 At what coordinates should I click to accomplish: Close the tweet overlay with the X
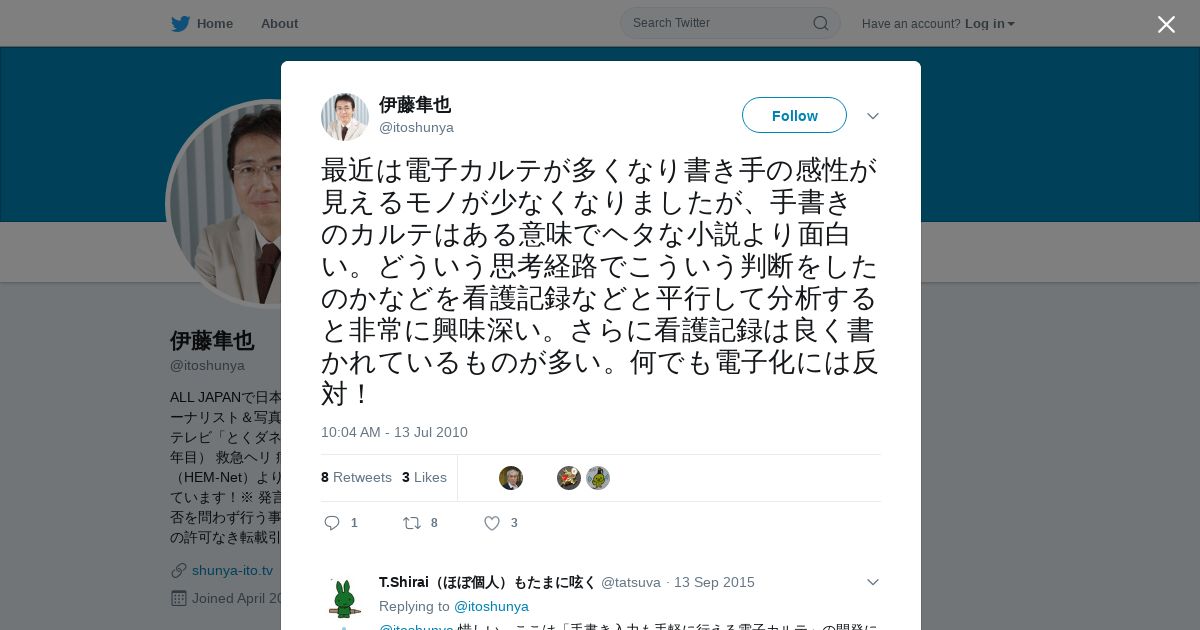click(x=1166, y=24)
